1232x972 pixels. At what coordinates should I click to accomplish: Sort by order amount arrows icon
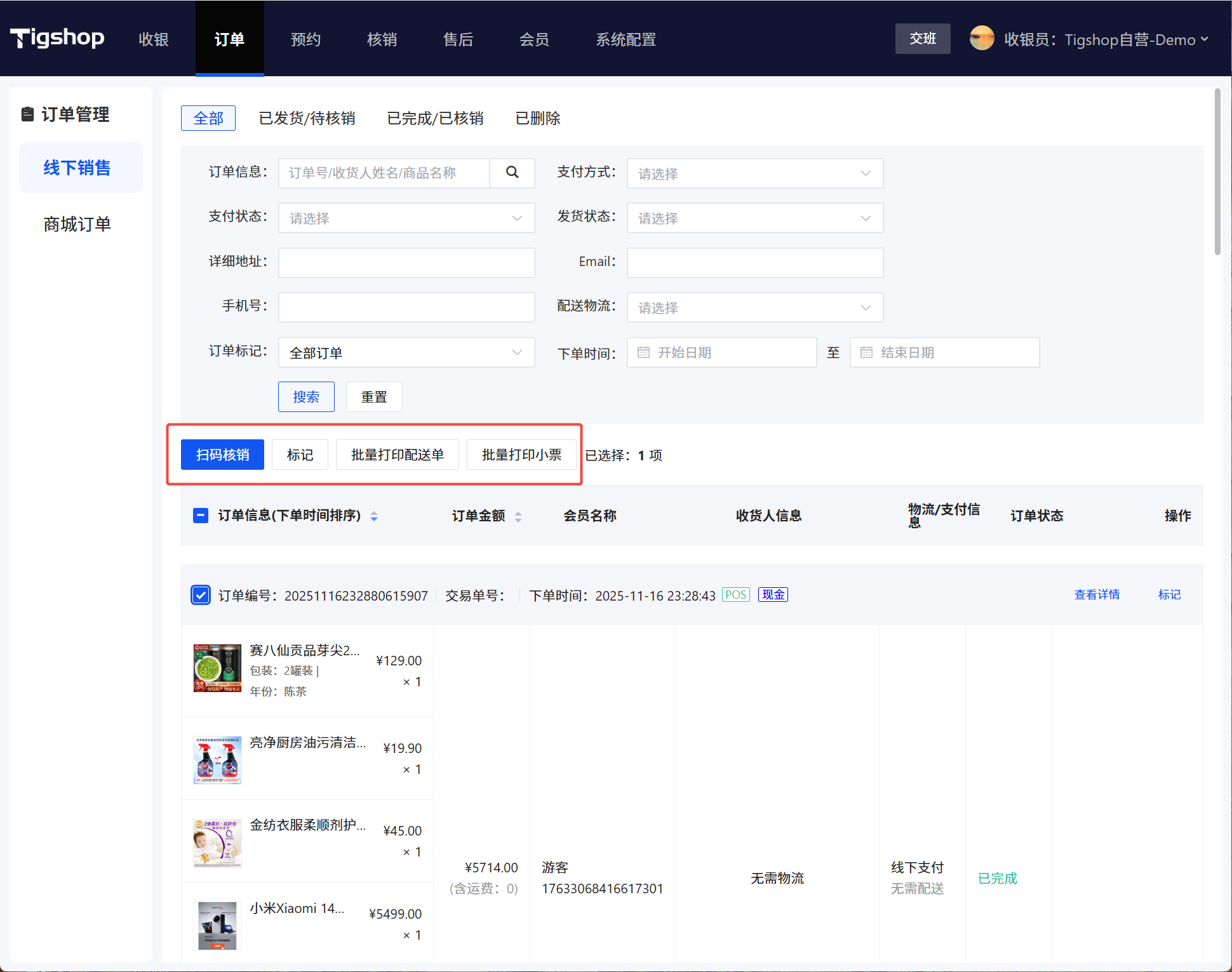[x=518, y=517]
